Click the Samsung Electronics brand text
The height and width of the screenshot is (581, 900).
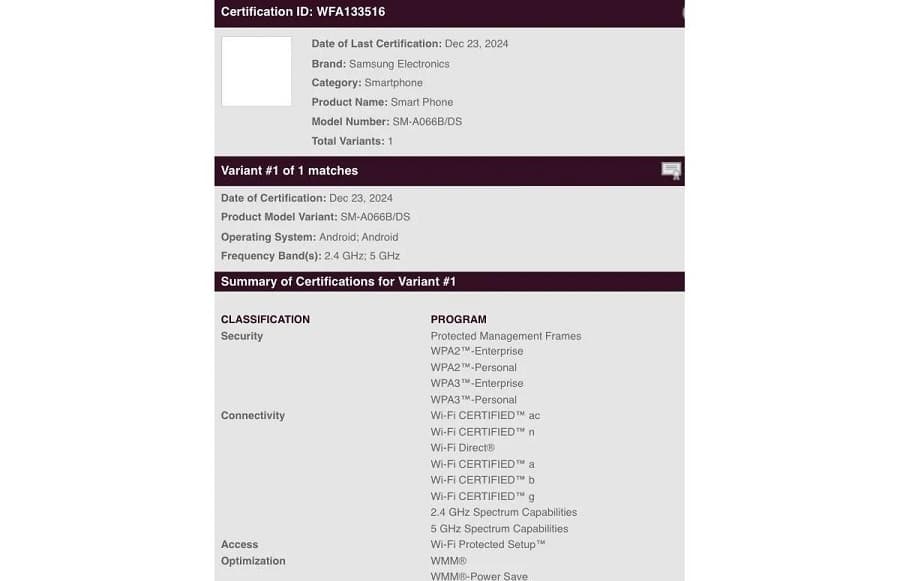(x=399, y=64)
